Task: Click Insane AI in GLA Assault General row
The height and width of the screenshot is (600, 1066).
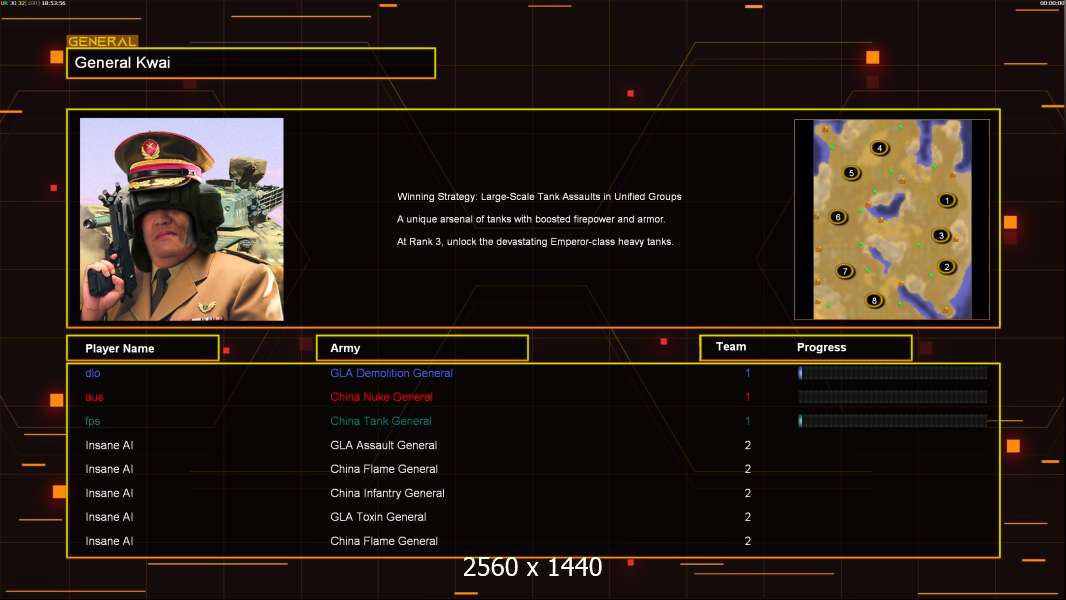Action: click(x=109, y=445)
